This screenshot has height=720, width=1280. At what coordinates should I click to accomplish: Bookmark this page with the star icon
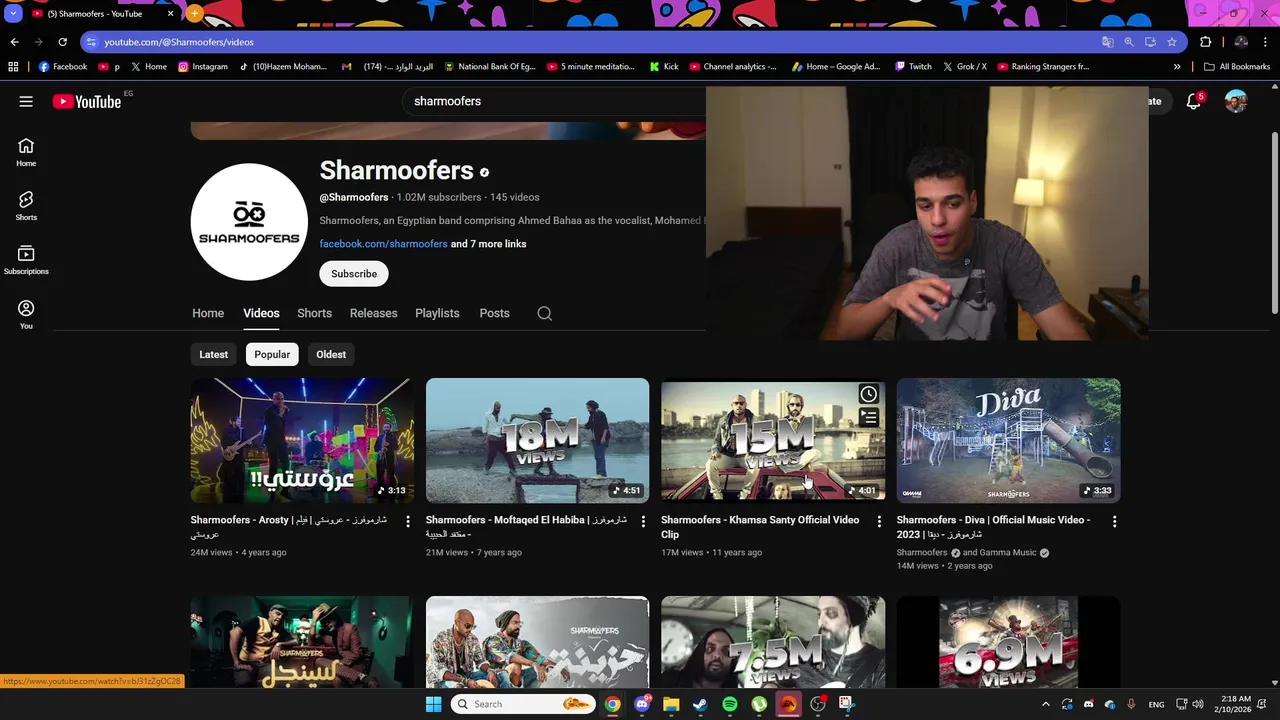tap(1171, 42)
